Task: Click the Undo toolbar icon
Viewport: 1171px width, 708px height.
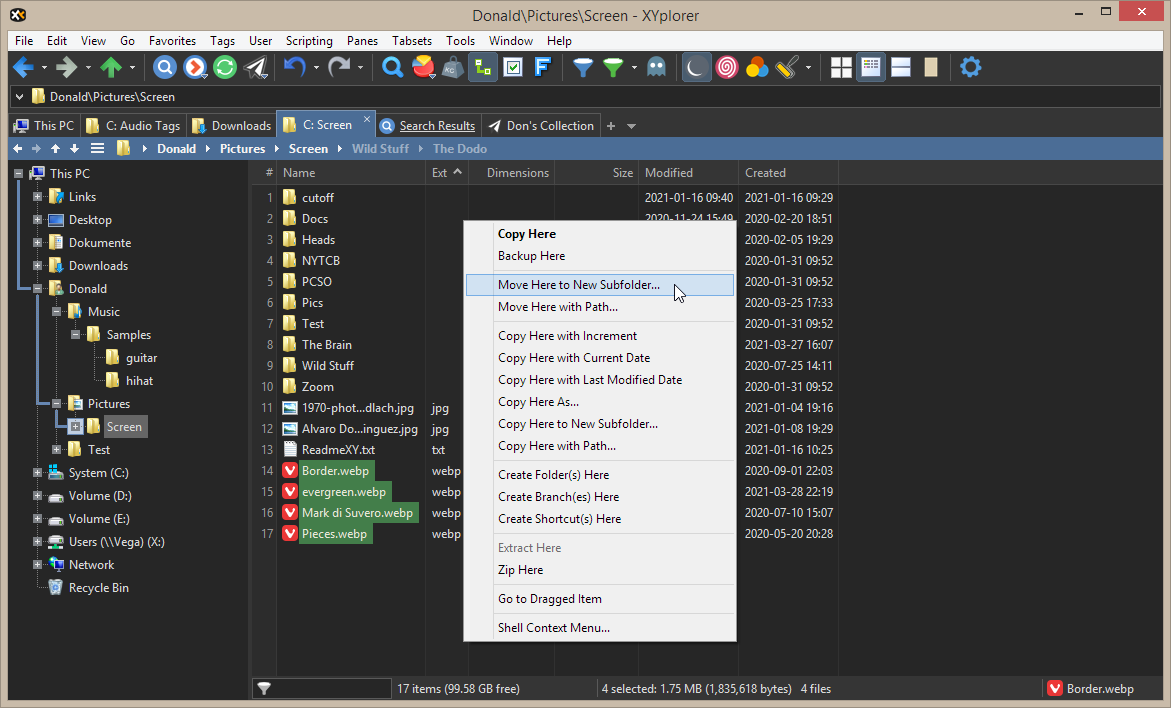Action: coord(294,67)
